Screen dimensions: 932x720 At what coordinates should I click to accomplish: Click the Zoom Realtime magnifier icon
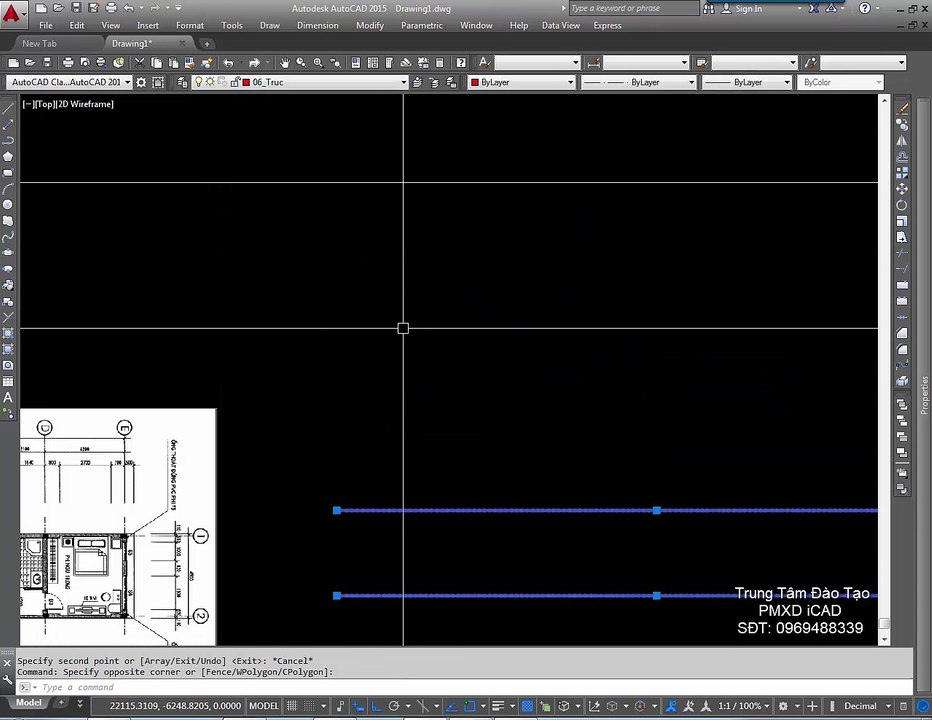(x=301, y=62)
